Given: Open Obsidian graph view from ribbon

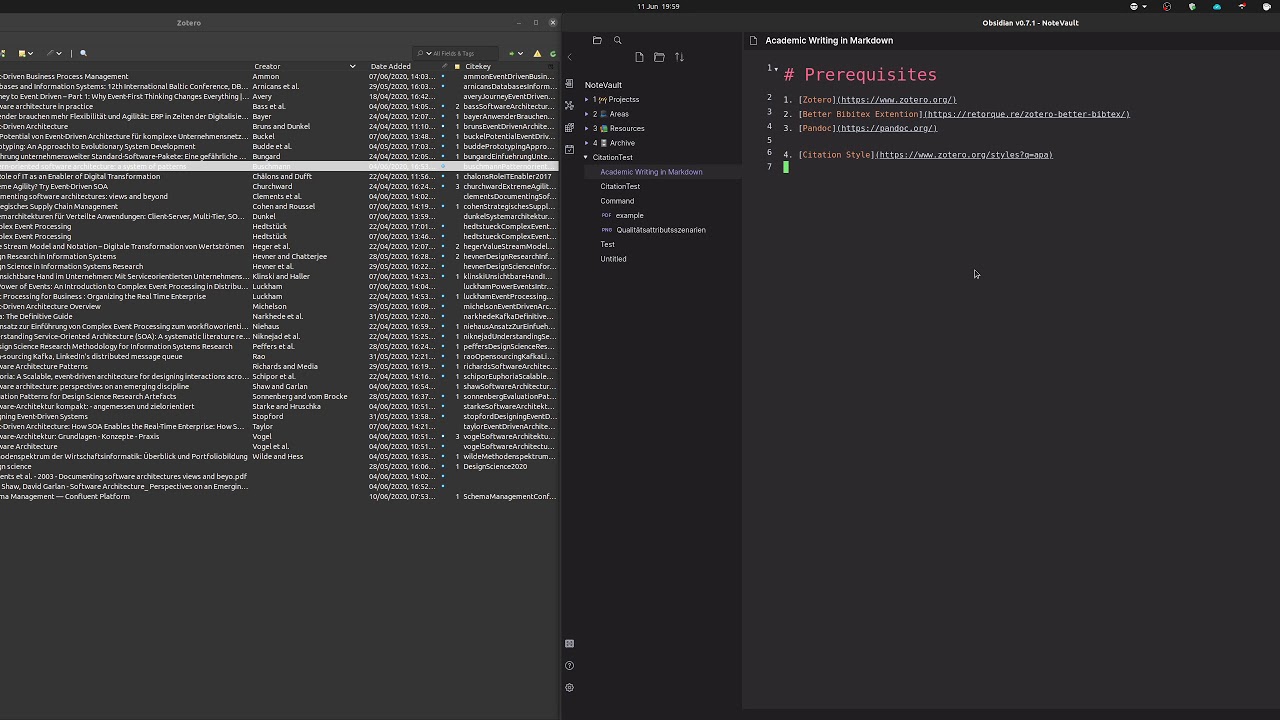Looking at the screenshot, I should coord(569,105).
